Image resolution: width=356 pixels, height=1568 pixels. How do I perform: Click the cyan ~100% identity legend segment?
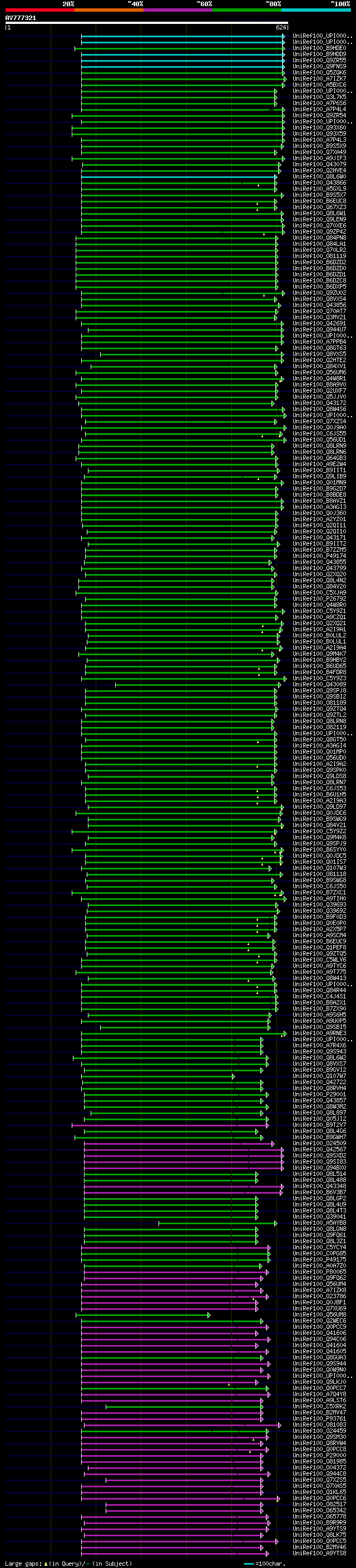316,10
